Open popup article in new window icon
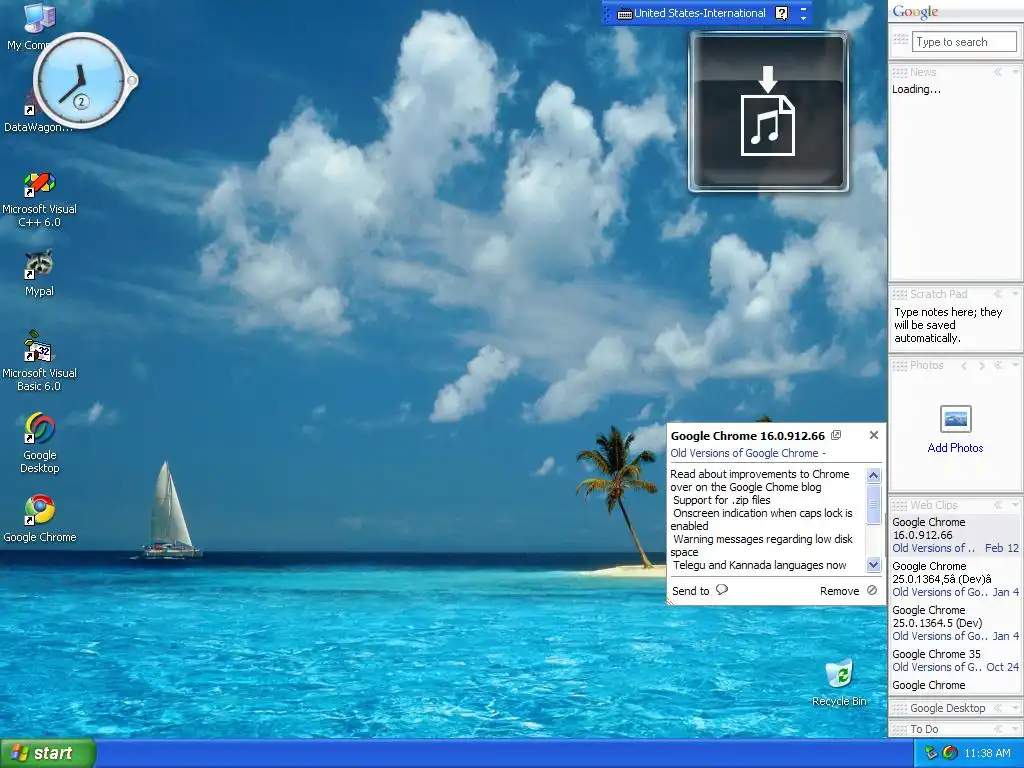The width and height of the screenshot is (1024, 768). tap(836, 435)
